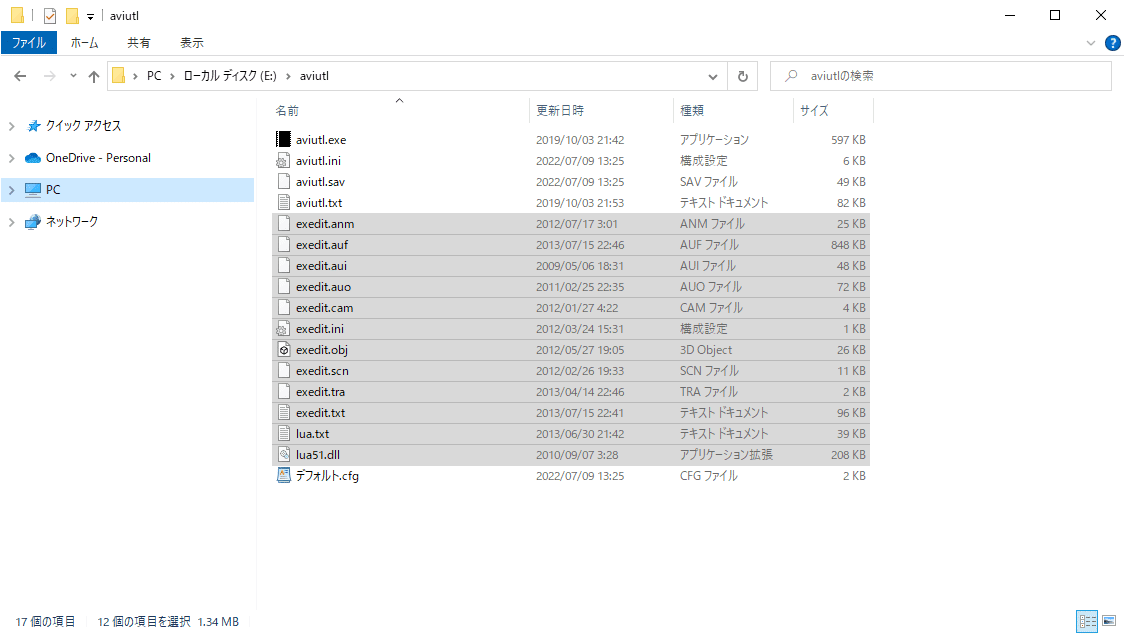
Task: Click the exedit.auo file icon
Action: tap(283, 287)
